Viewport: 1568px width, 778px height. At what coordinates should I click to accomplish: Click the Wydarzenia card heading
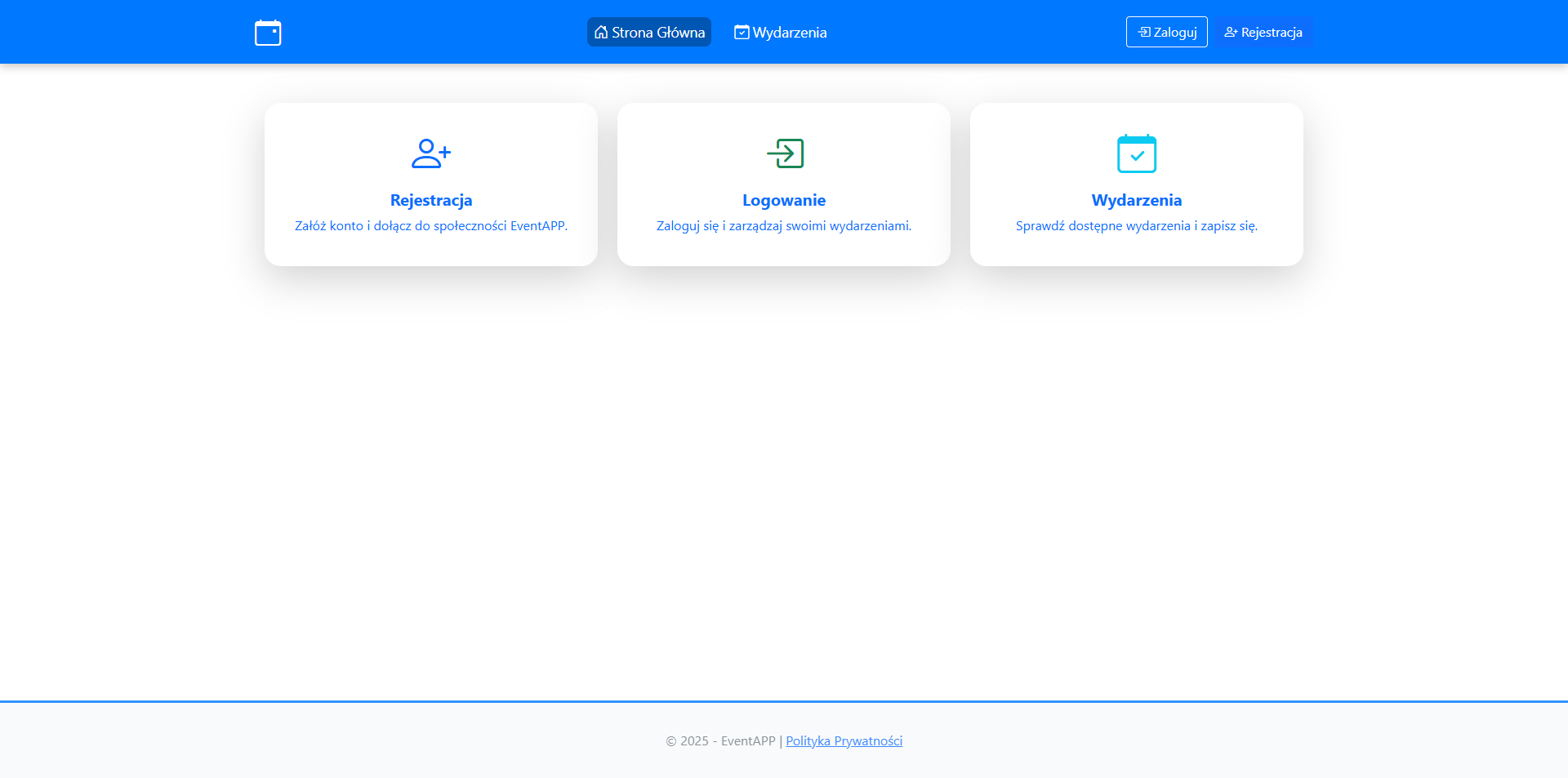coord(1137,200)
